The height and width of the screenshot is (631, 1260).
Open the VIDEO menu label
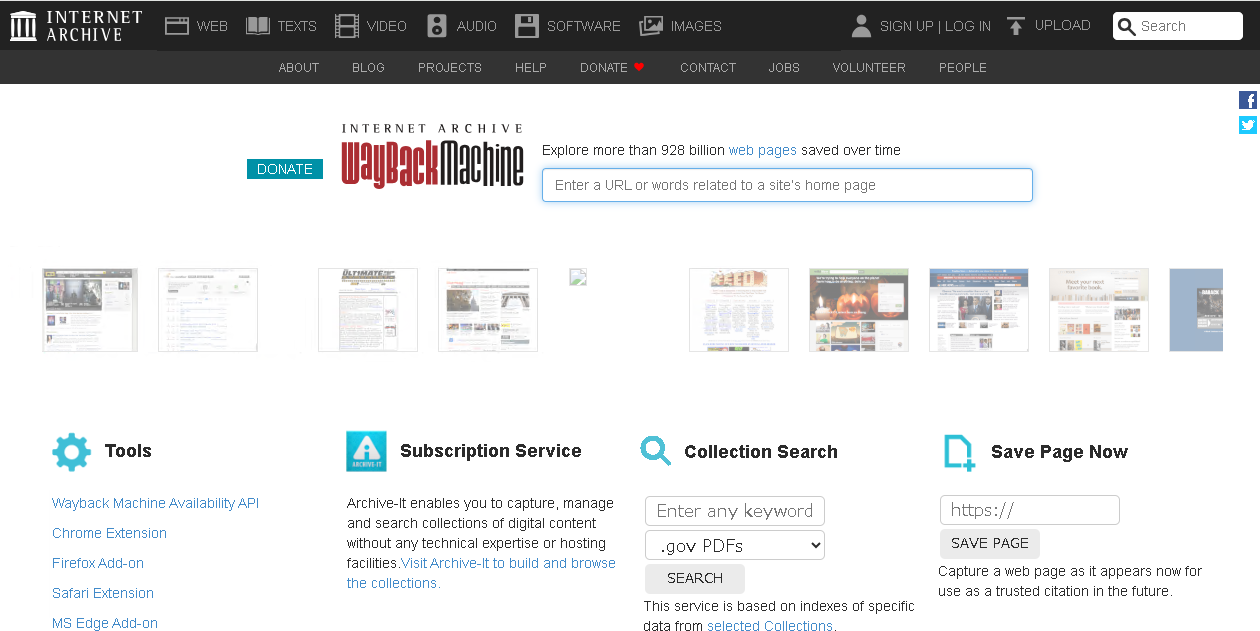point(386,26)
